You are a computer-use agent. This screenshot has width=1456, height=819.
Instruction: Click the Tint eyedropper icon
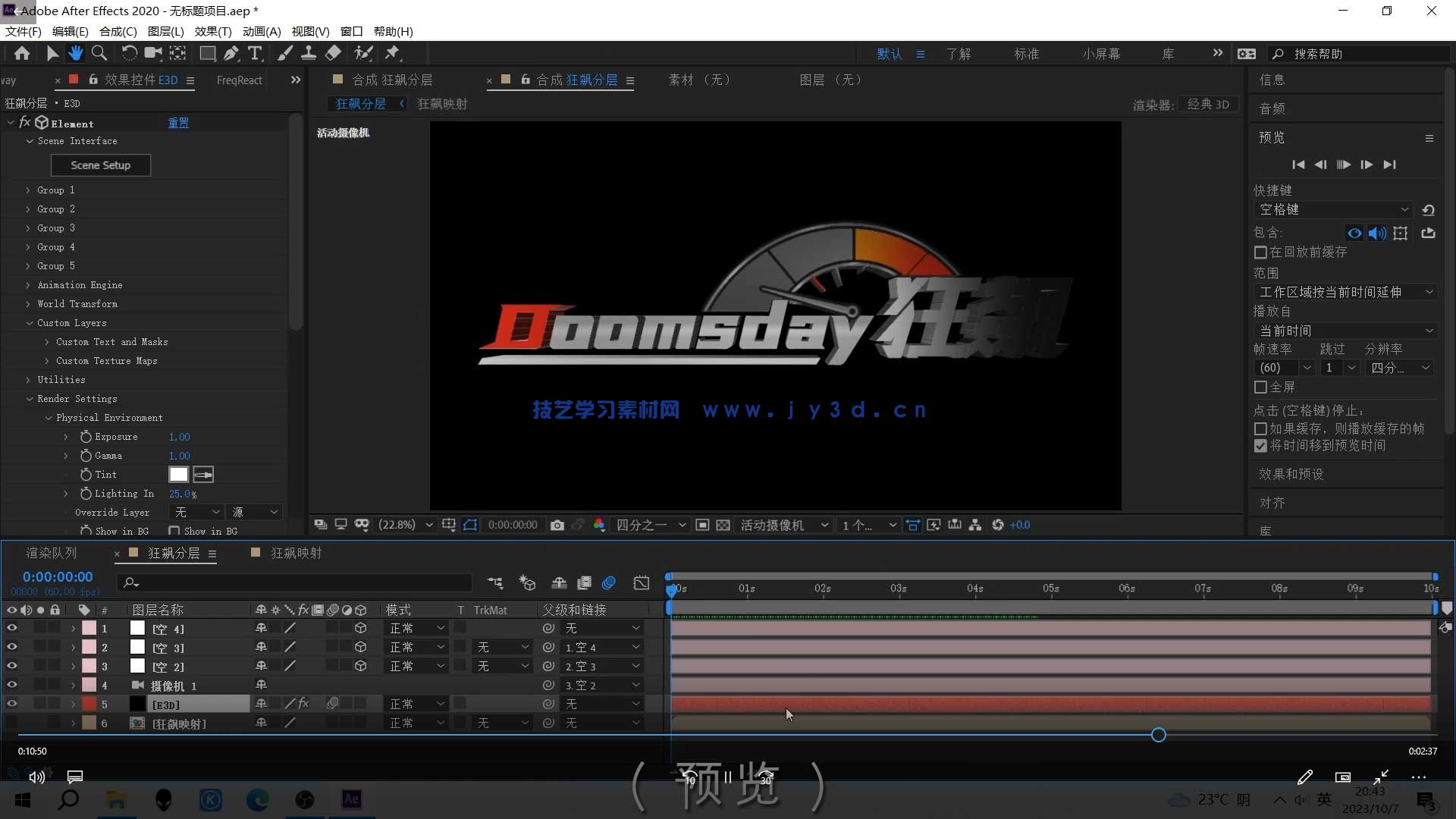pyautogui.click(x=203, y=475)
